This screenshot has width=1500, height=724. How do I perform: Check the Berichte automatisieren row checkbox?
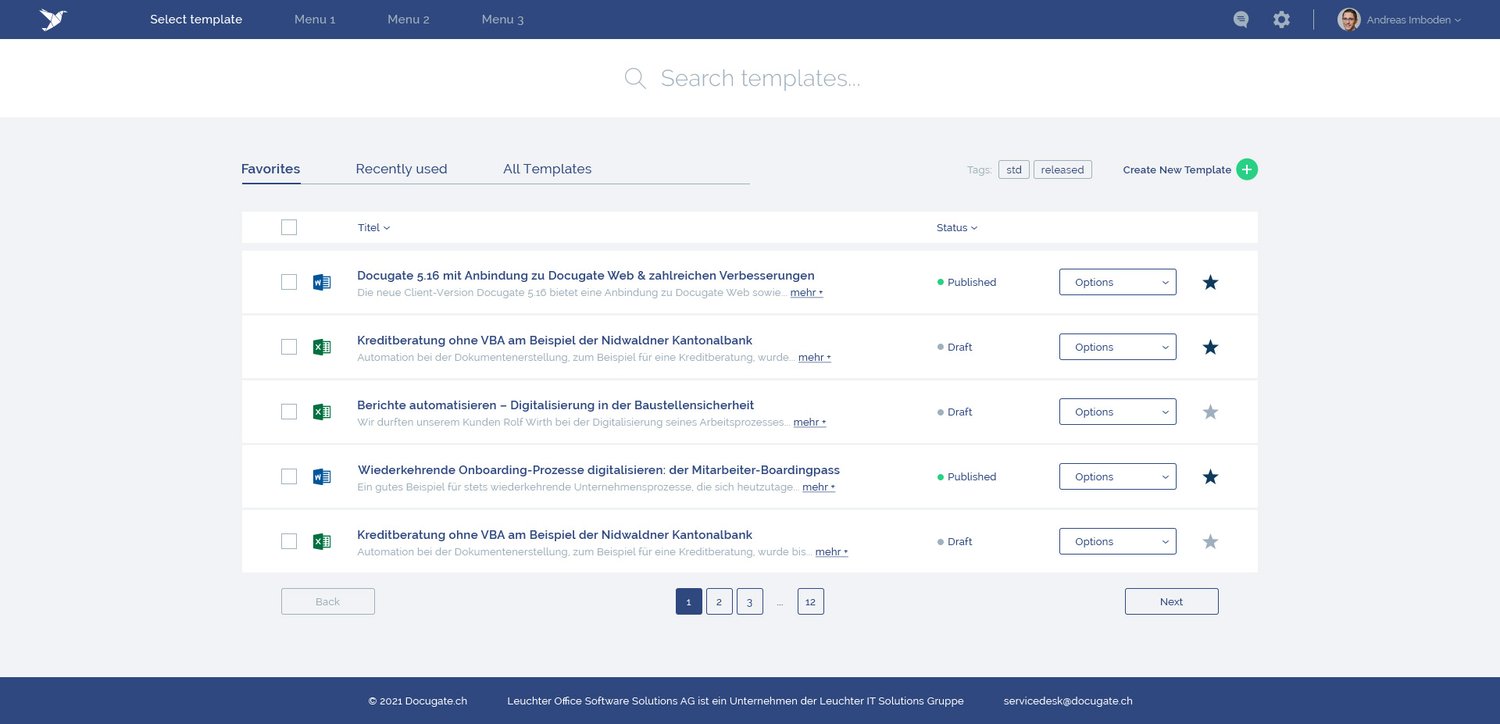coord(289,412)
